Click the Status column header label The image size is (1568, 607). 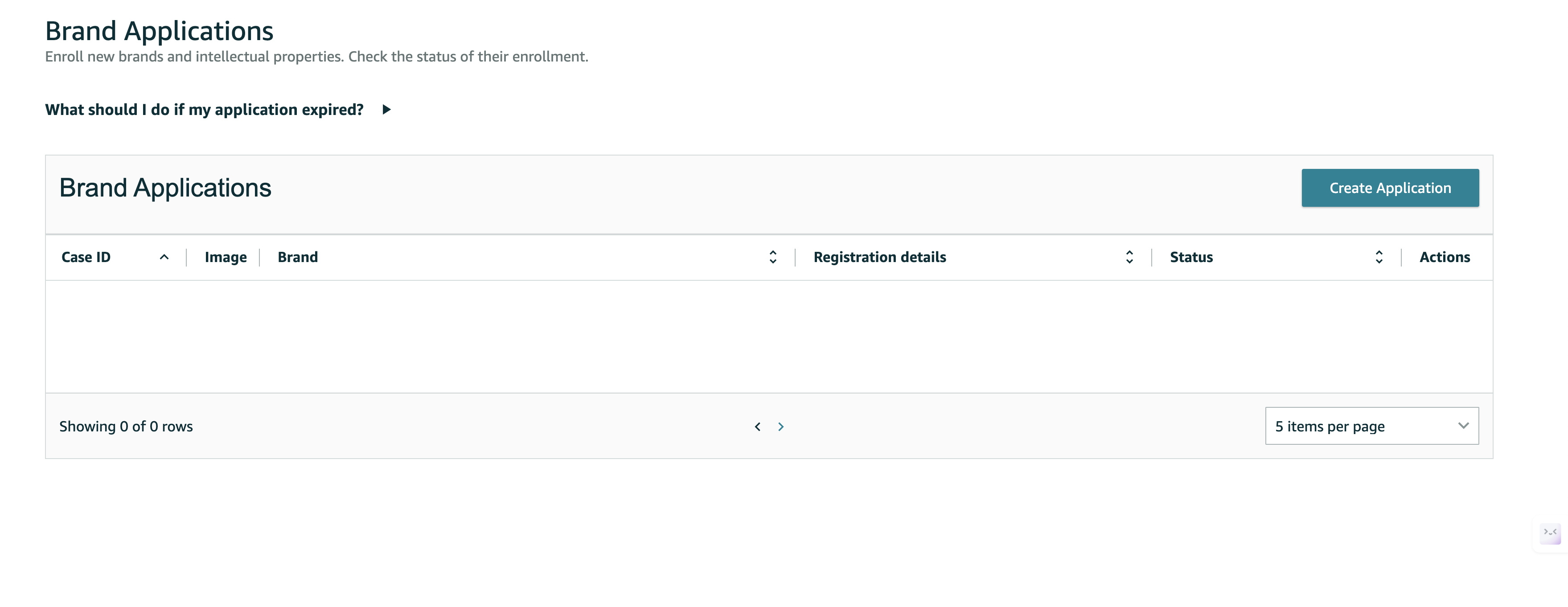(1191, 258)
